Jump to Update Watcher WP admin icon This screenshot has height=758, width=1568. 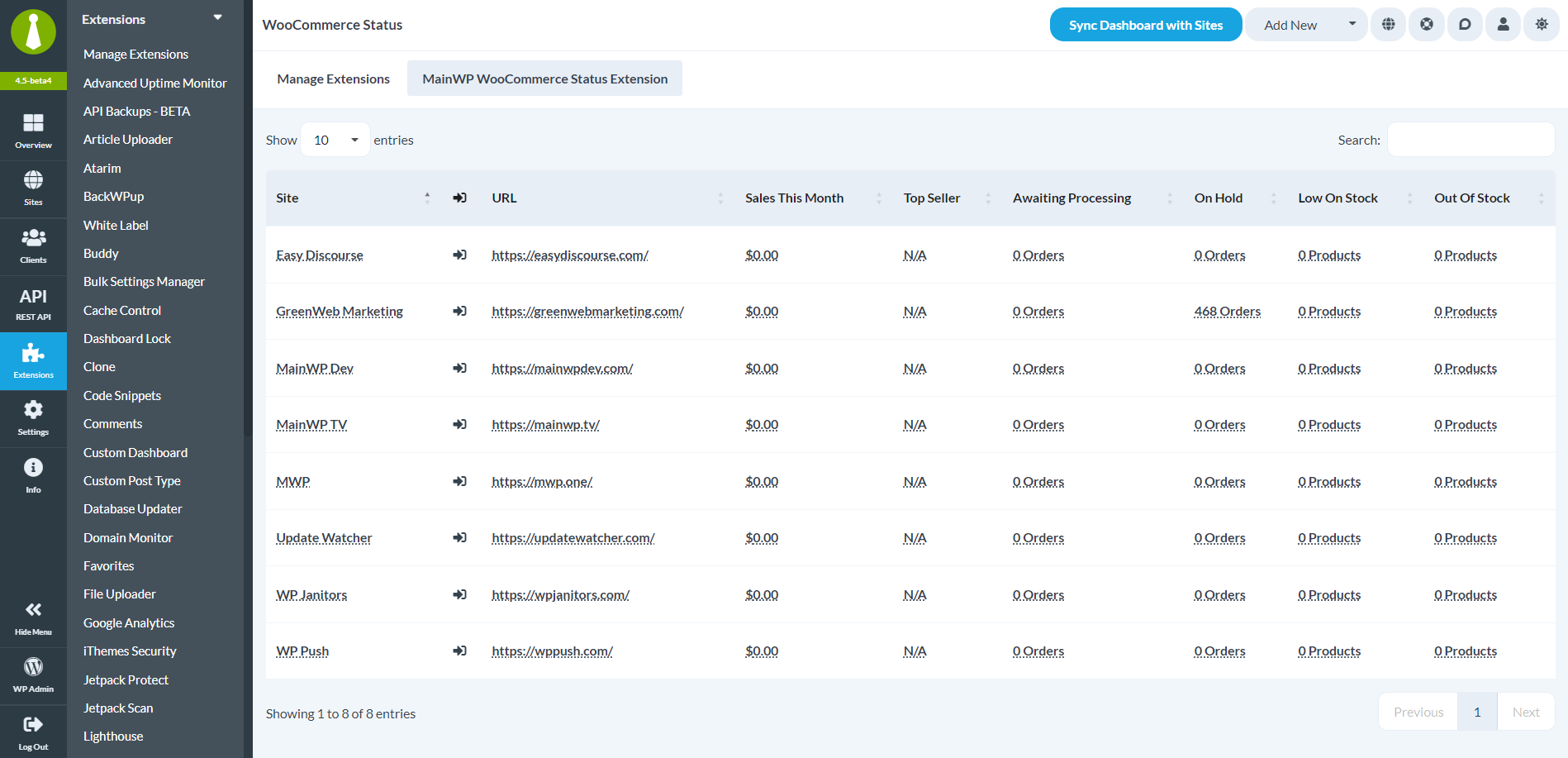[x=460, y=537]
